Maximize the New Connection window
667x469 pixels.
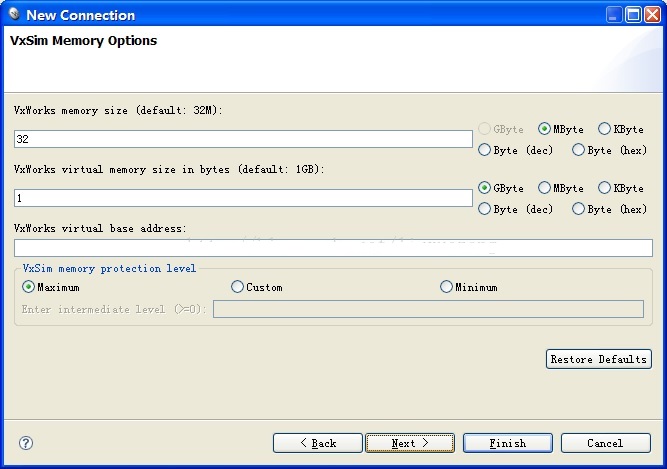tap(633, 15)
